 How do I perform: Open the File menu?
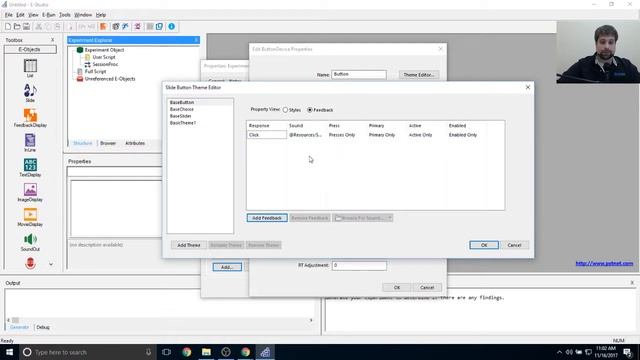point(9,15)
